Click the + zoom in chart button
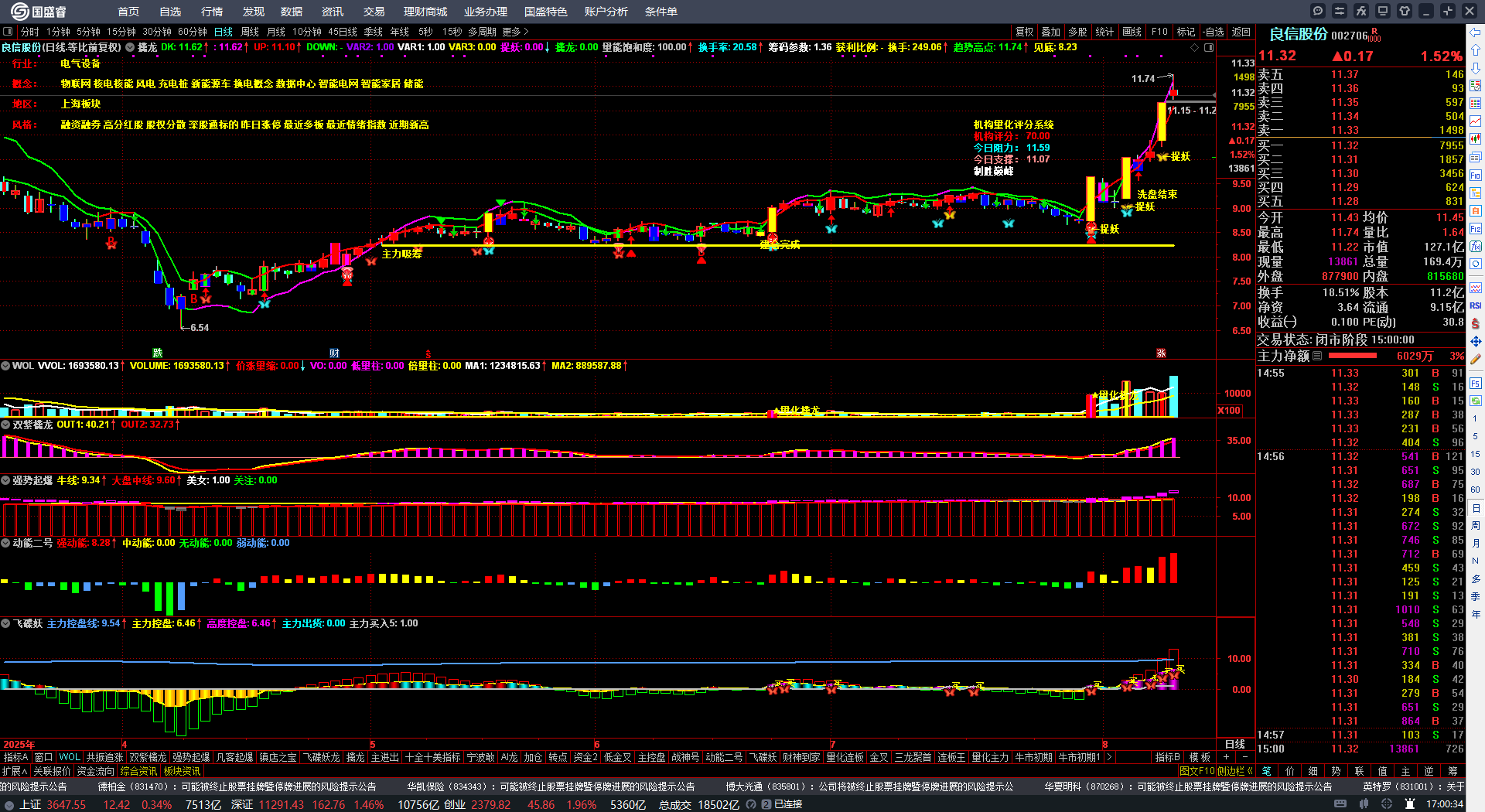 click(1227, 757)
